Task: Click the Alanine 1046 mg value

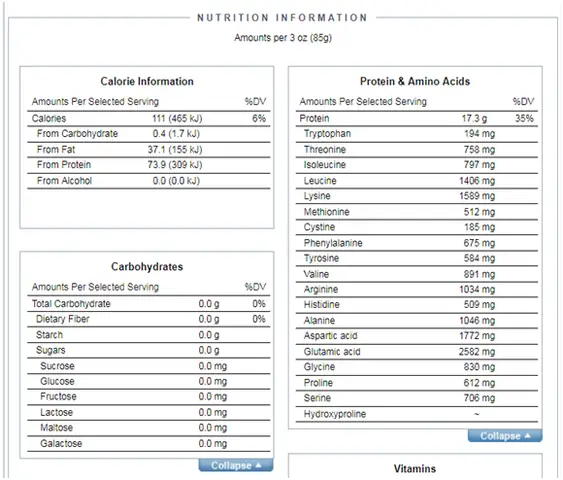Action: (477, 321)
